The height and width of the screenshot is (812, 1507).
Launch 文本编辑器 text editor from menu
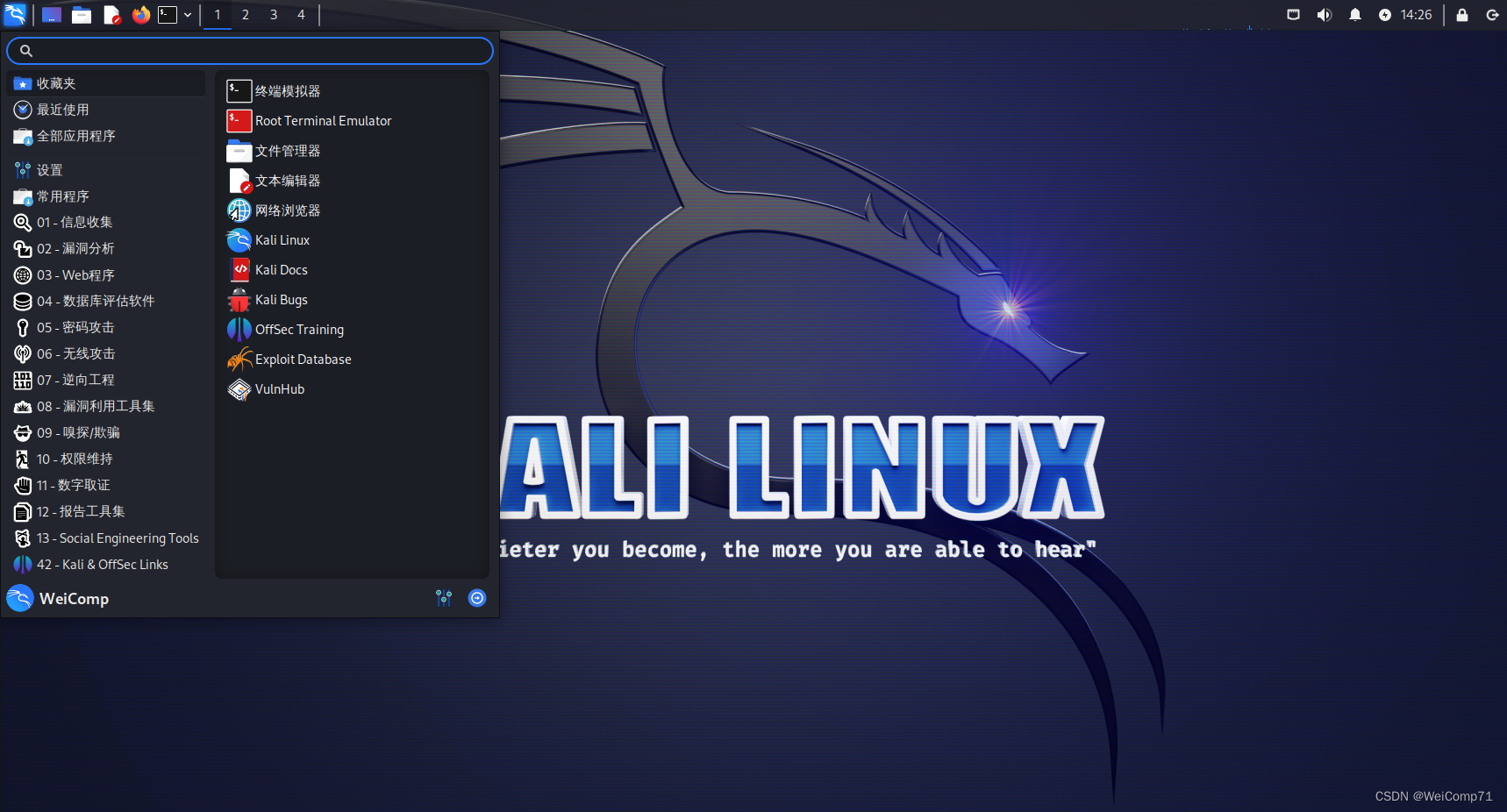(352, 181)
